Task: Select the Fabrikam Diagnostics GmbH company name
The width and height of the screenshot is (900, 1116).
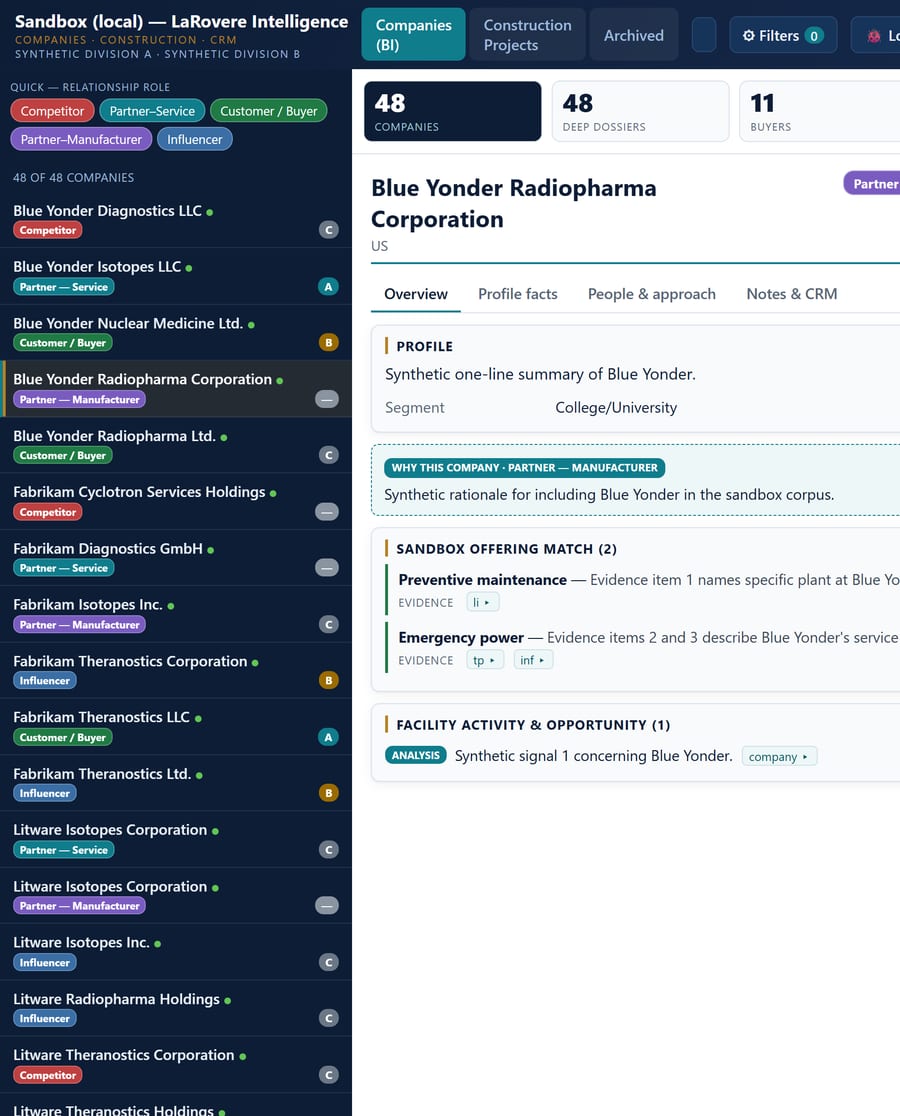Action: click(108, 549)
